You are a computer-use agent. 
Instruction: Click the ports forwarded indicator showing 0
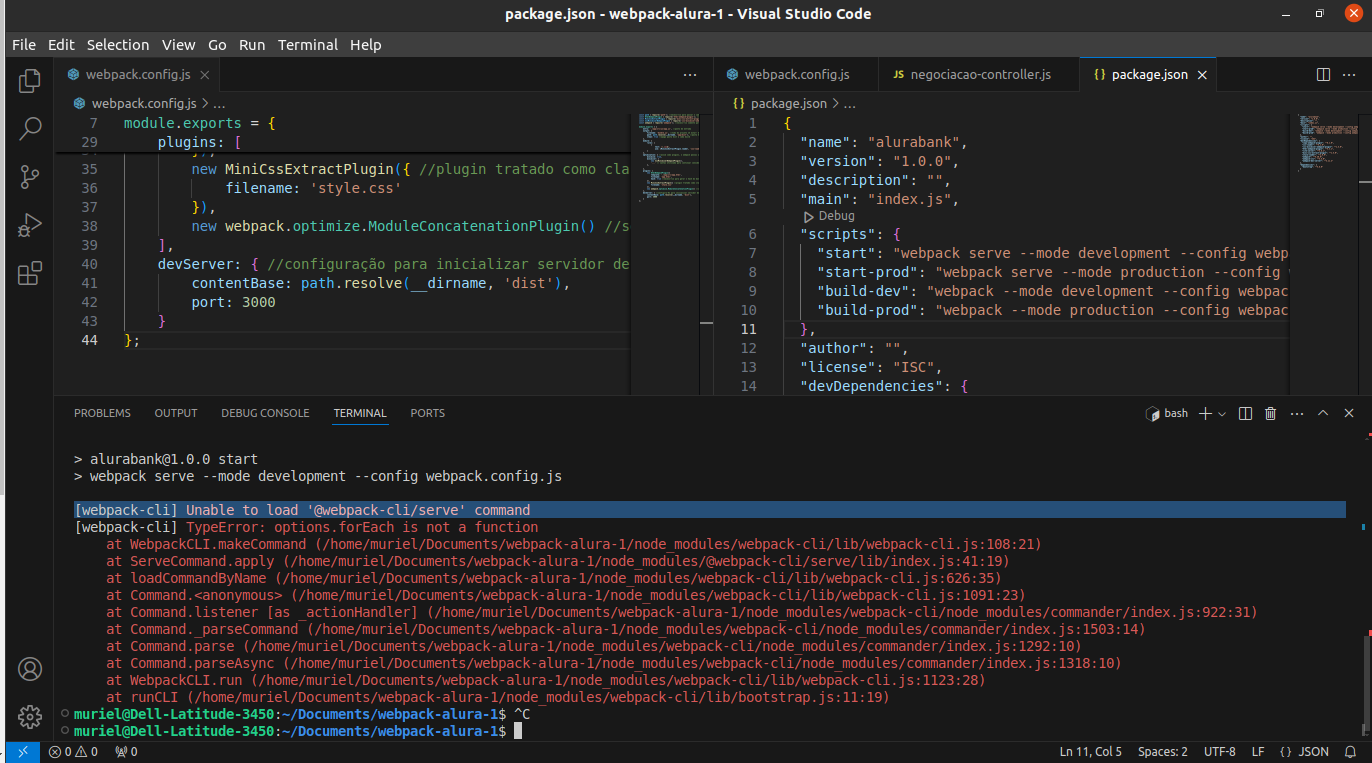pos(126,752)
